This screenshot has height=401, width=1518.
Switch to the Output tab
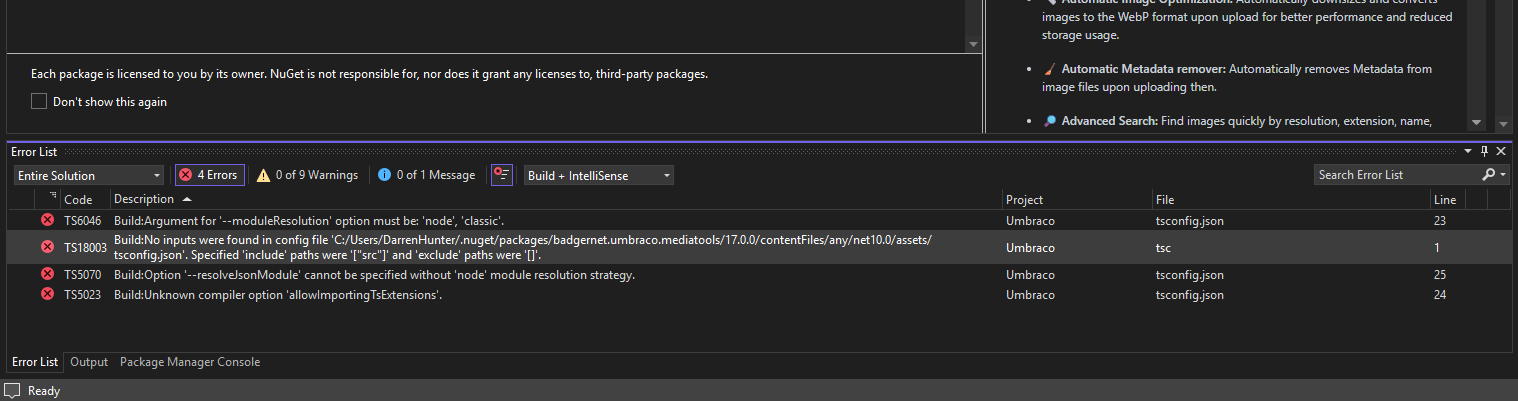89,362
